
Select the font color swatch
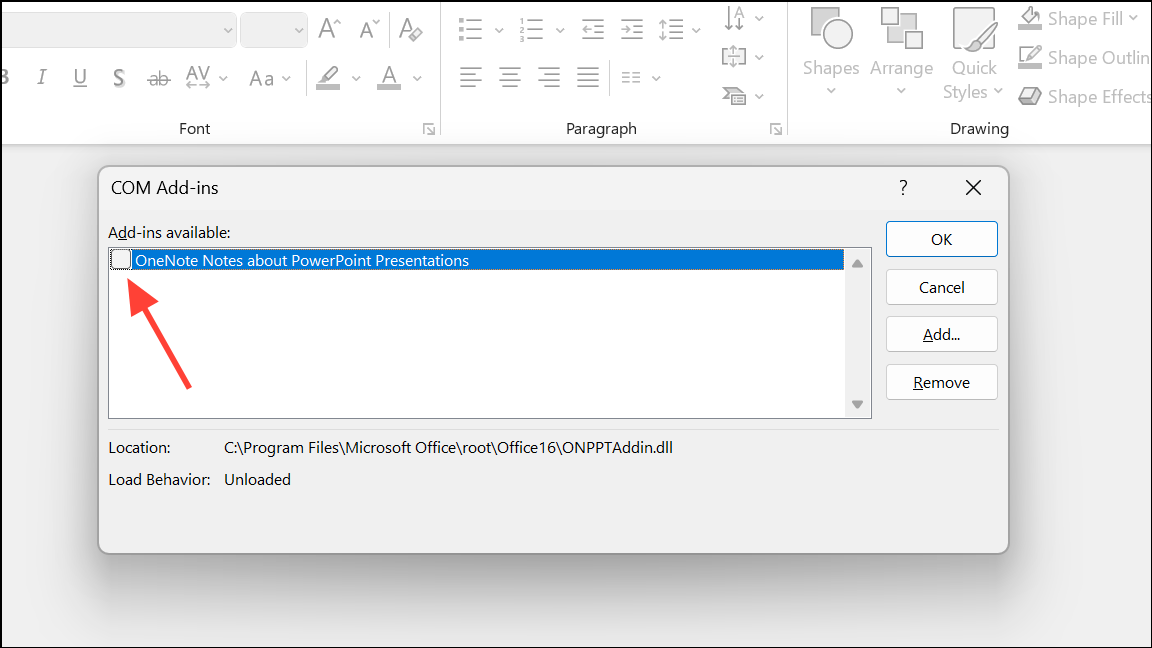pos(390,77)
